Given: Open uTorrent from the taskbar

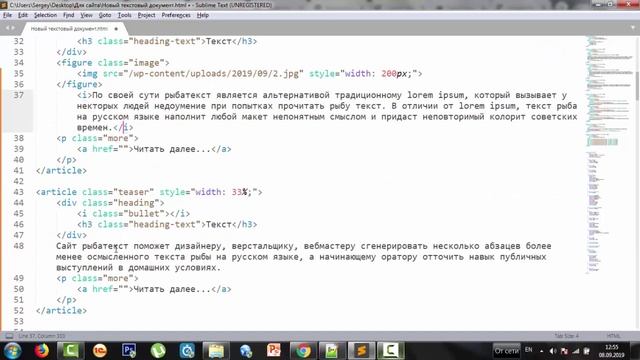Looking at the screenshot, I should (x=158, y=351).
